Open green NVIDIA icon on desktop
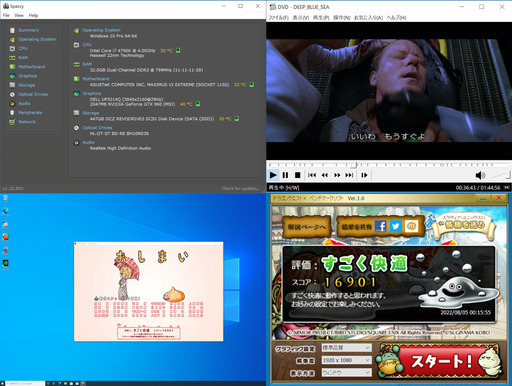The height and width of the screenshot is (386, 512). tap(5, 264)
